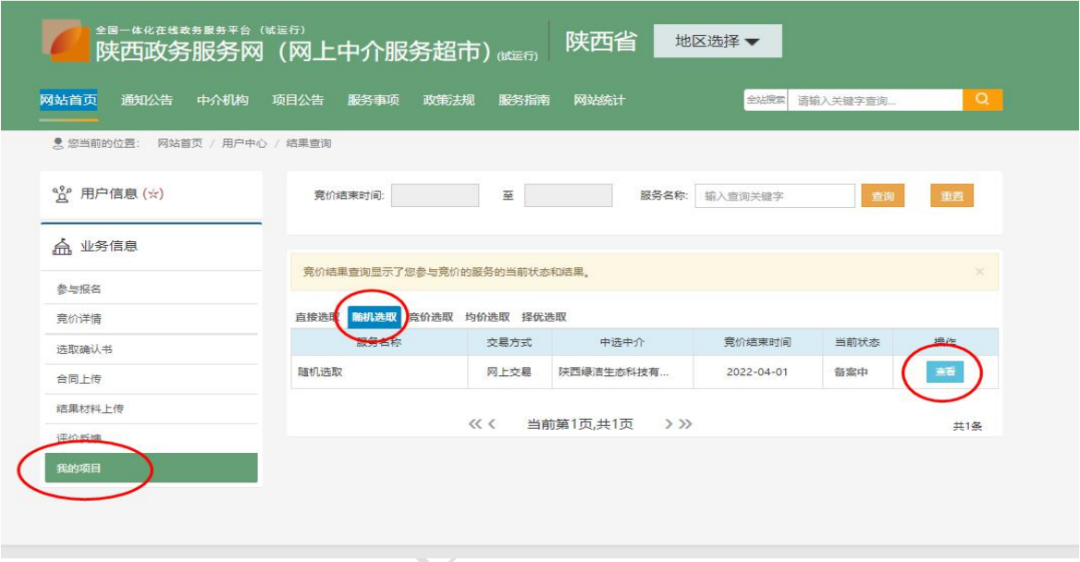The image size is (1080, 562).
Task: Click the 用户信息 person icon
Action: pyautogui.click(x=62, y=194)
